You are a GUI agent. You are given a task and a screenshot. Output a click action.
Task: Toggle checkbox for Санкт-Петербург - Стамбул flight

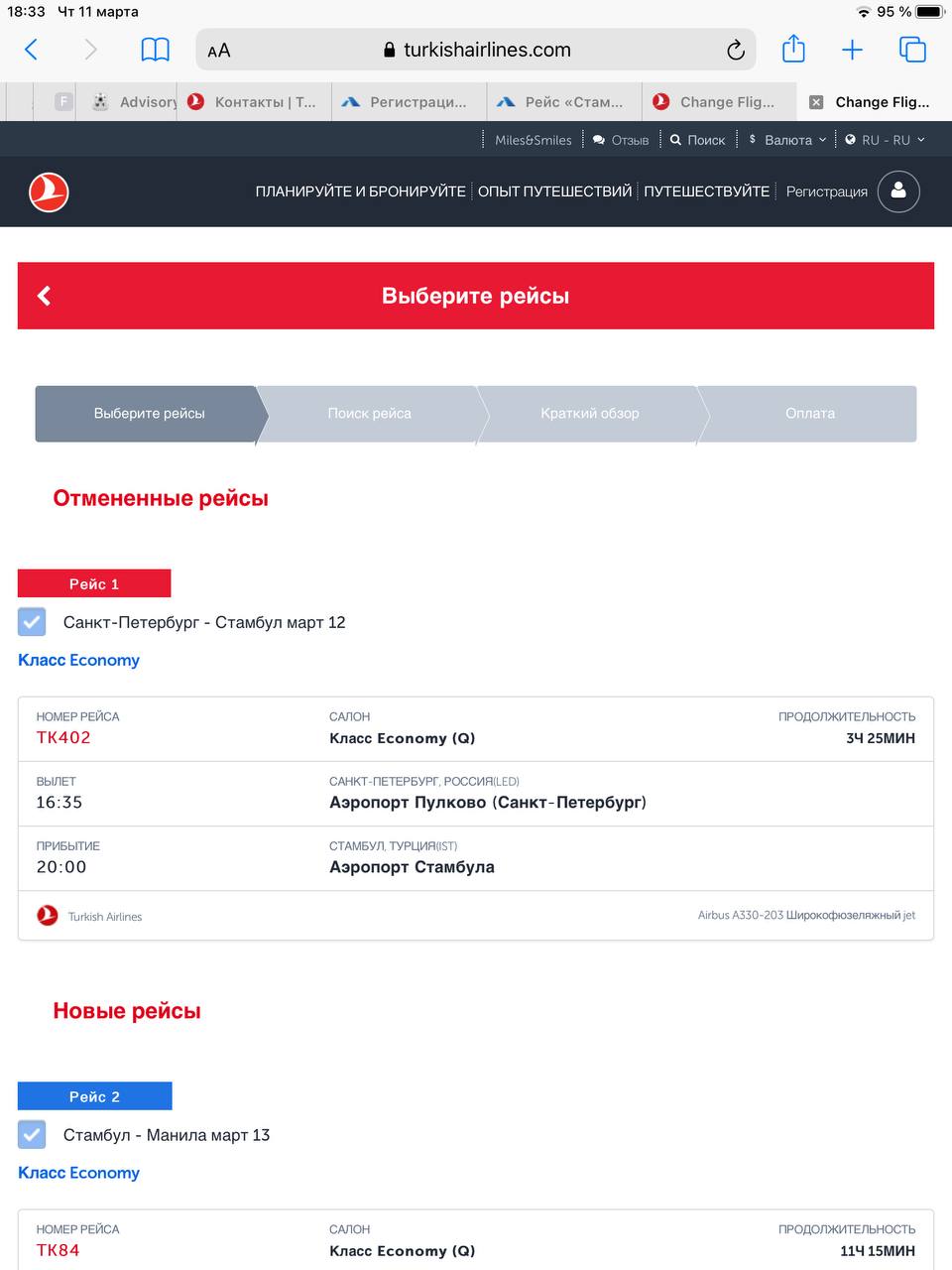[32, 622]
